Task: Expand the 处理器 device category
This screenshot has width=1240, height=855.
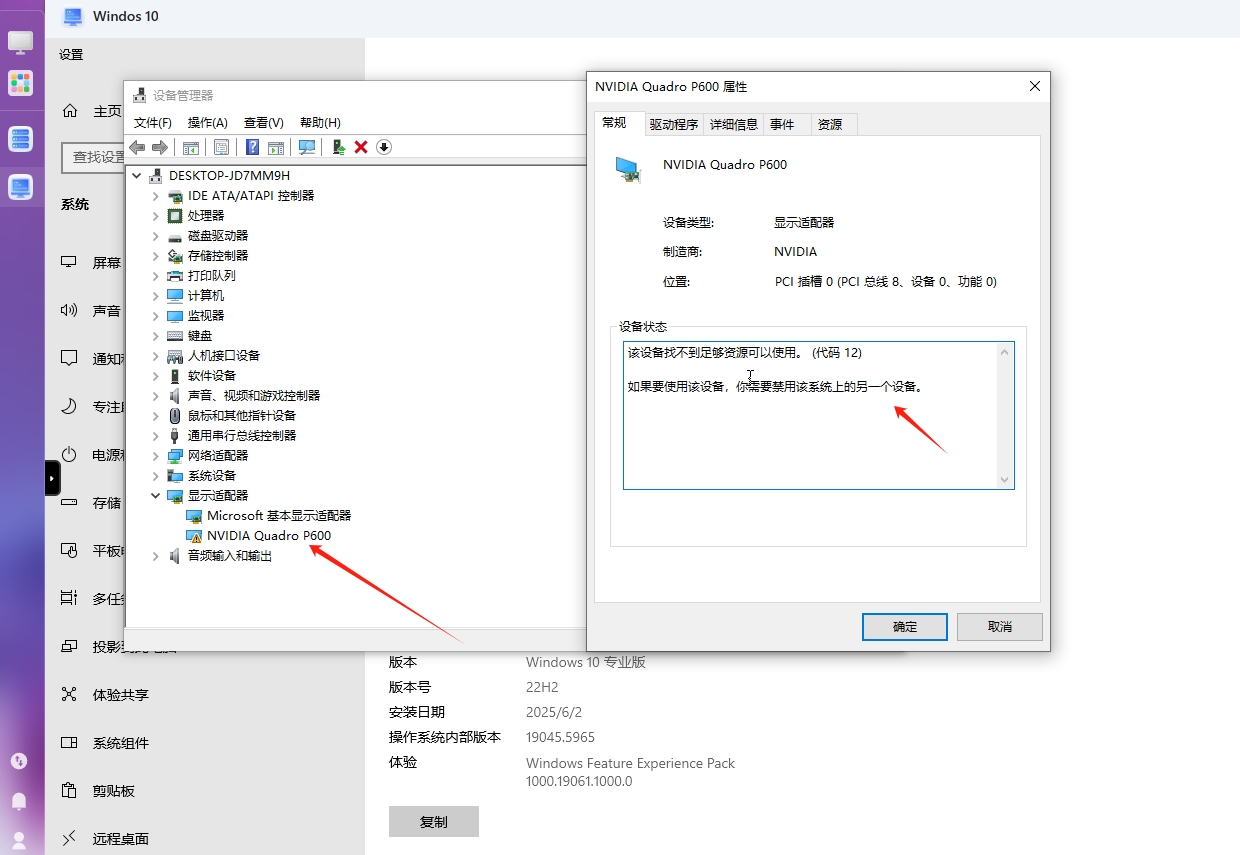Action: pyautogui.click(x=155, y=215)
